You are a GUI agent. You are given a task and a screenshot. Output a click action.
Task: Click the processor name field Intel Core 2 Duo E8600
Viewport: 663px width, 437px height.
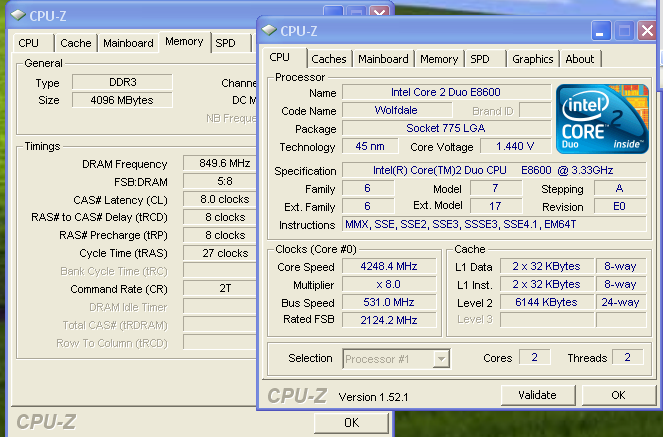pos(446,92)
